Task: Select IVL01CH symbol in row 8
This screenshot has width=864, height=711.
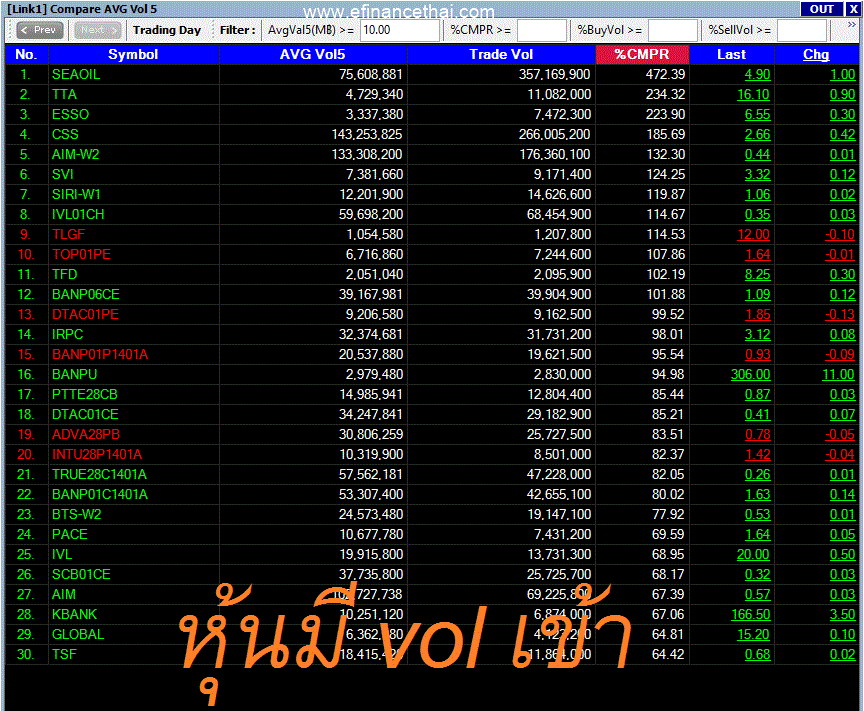Action: tap(78, 214)
